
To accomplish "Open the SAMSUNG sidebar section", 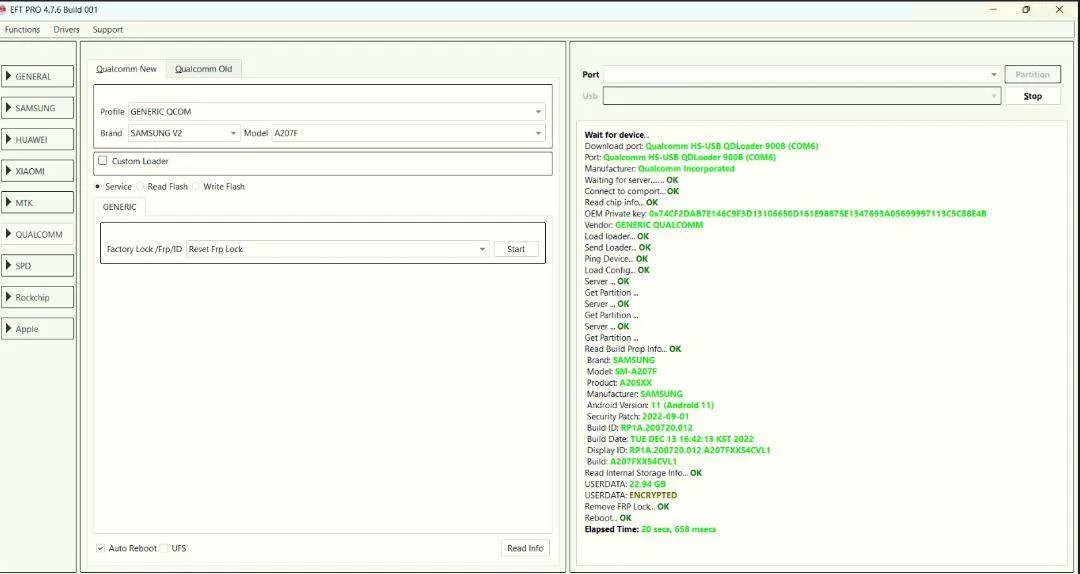I will (38, 108).
